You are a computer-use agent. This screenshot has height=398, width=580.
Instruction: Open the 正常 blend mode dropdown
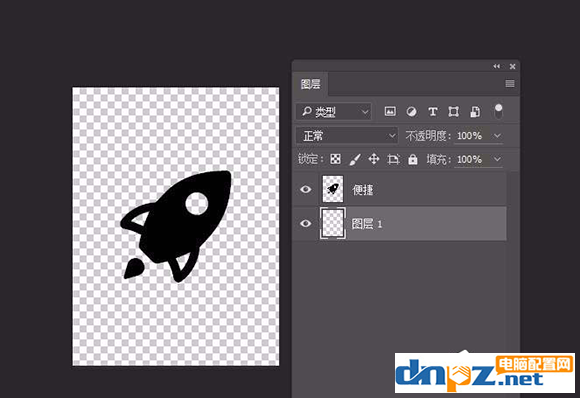tap(347, 136)
